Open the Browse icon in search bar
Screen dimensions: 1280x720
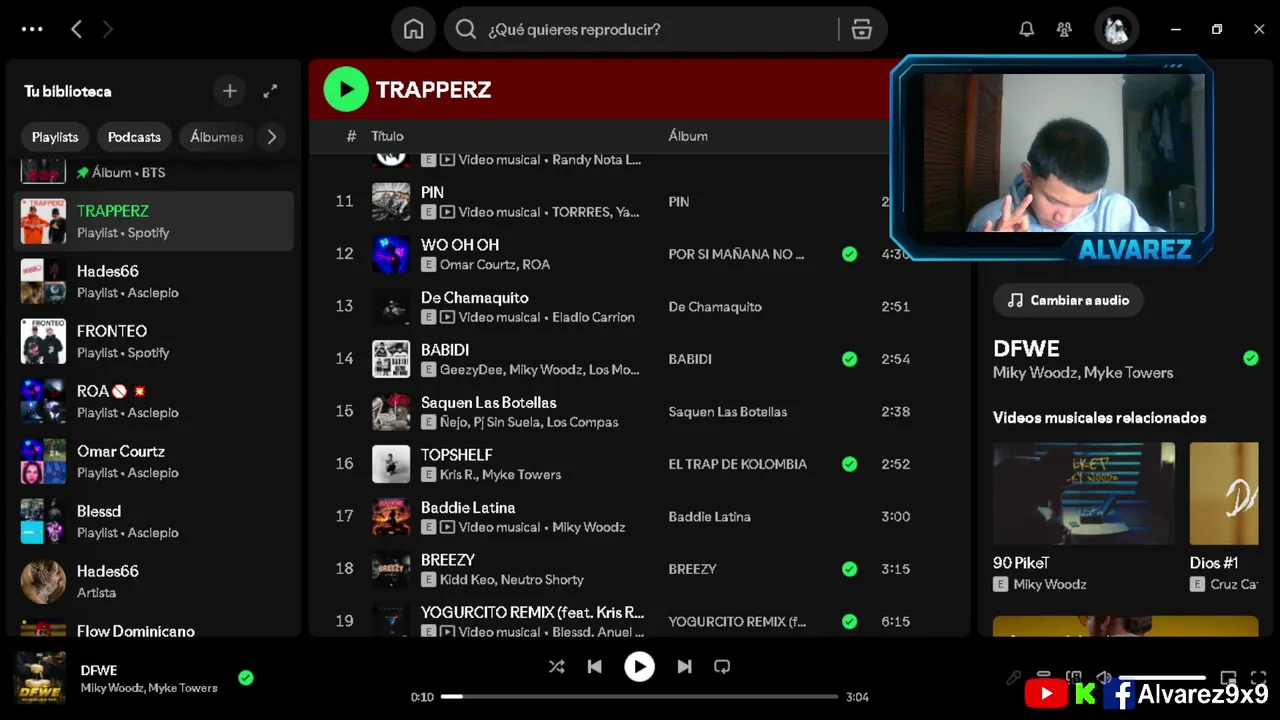[862, 29]
